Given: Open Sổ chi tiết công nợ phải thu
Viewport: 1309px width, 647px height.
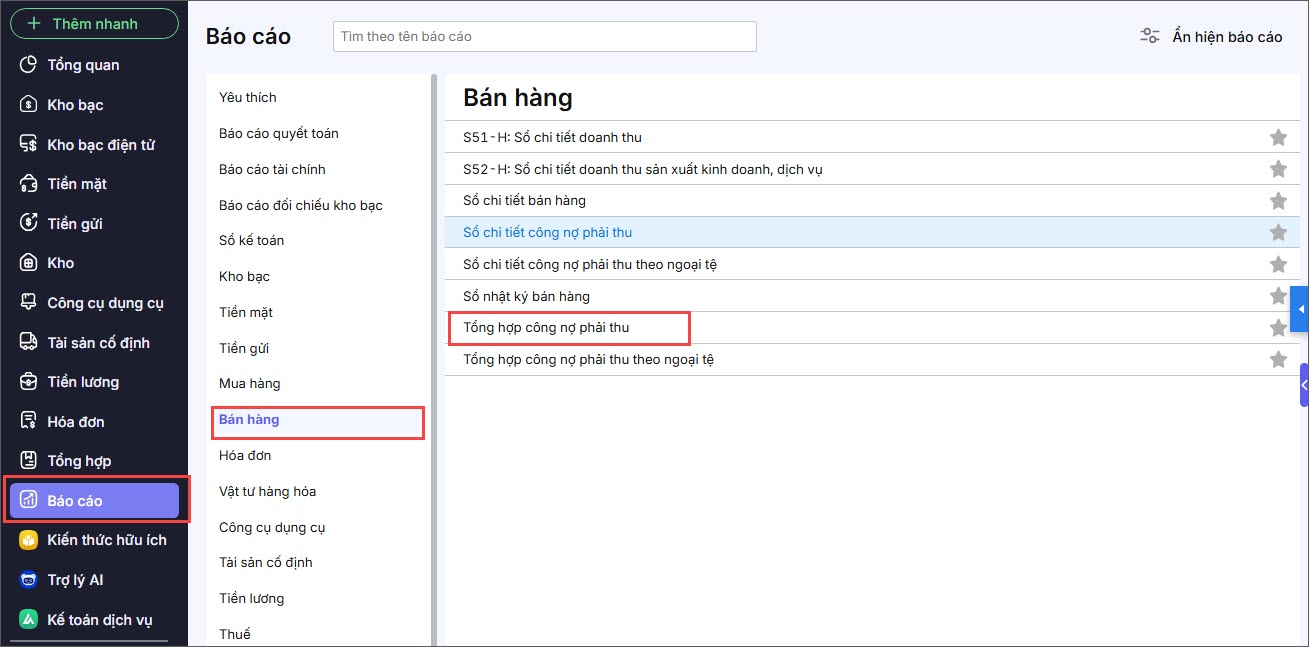Looking at the screenshot, I should pos(548,232).
